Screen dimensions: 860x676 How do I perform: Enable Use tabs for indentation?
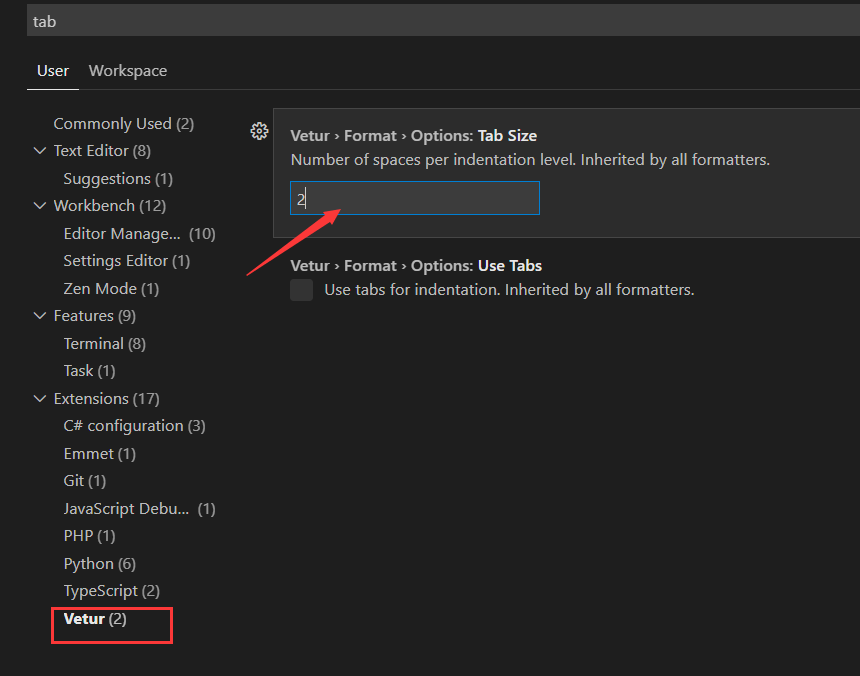(x=301, y=289)
